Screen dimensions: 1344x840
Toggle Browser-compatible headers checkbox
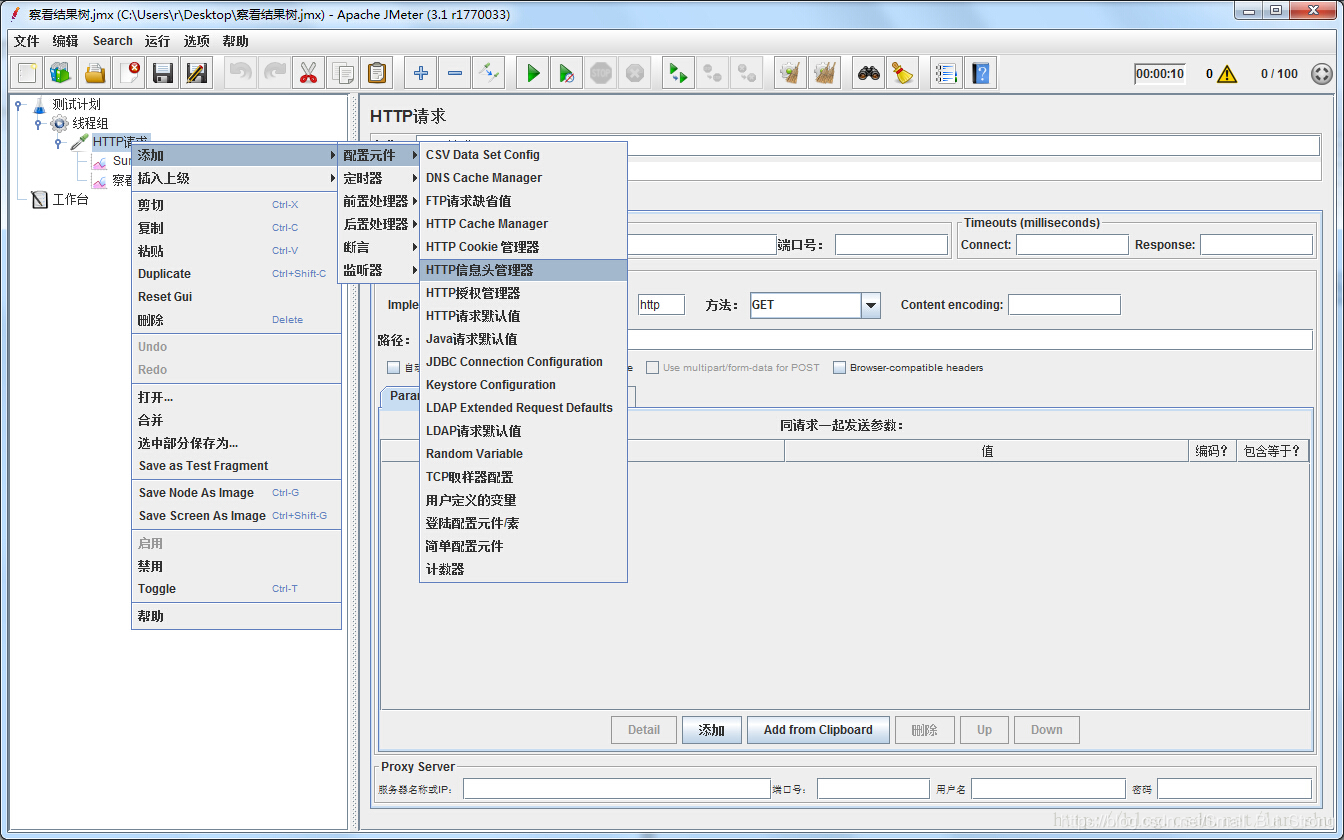(x=839, y=367)
